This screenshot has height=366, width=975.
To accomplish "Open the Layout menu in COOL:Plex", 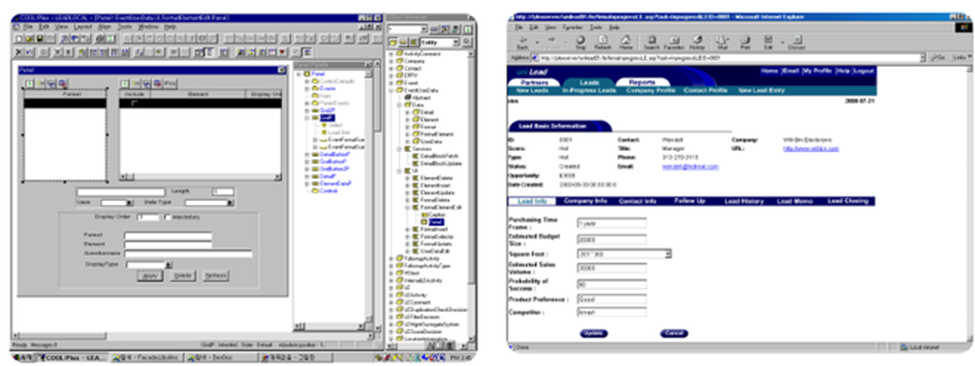I will [83, 27].
